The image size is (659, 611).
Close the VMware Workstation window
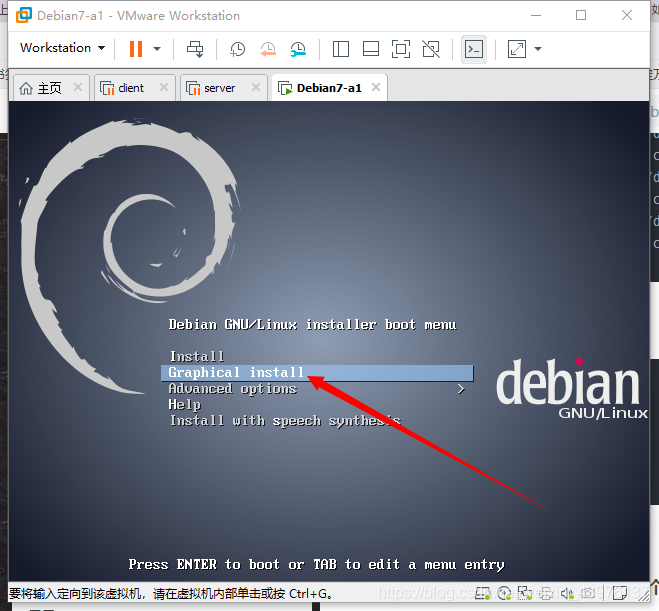(627, 16)
